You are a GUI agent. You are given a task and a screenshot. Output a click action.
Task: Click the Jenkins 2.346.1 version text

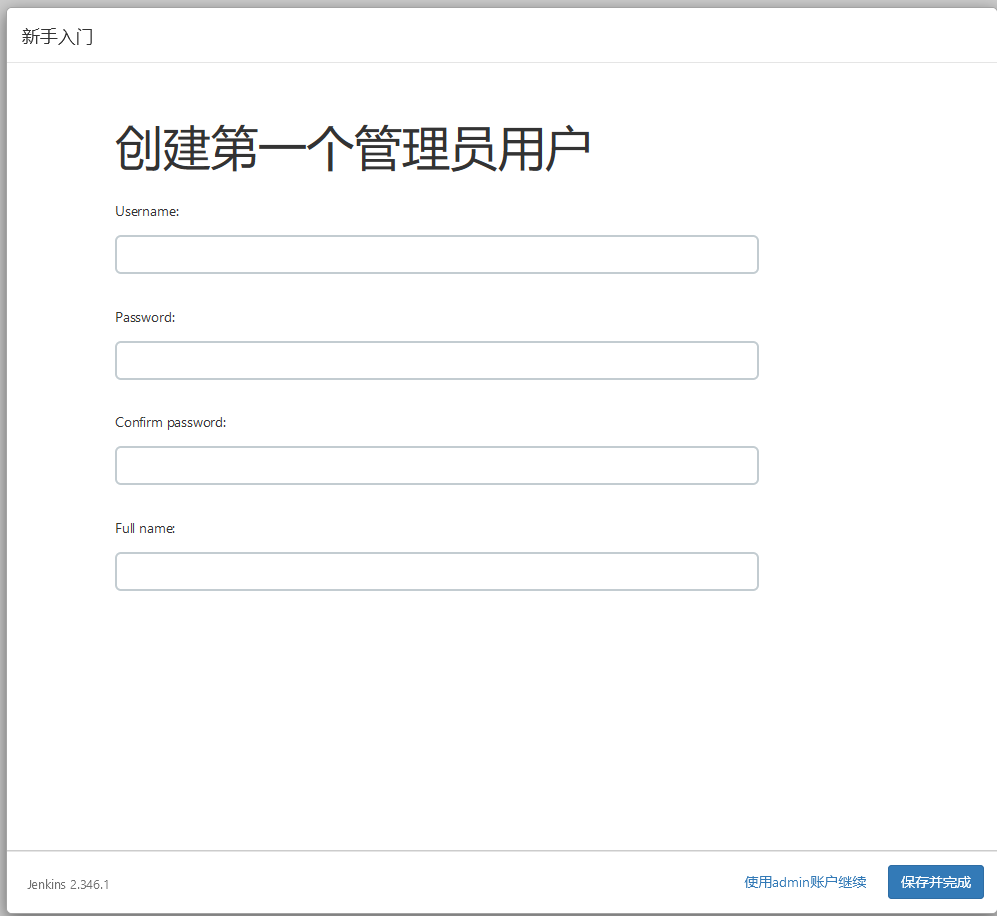click(68, 884)
